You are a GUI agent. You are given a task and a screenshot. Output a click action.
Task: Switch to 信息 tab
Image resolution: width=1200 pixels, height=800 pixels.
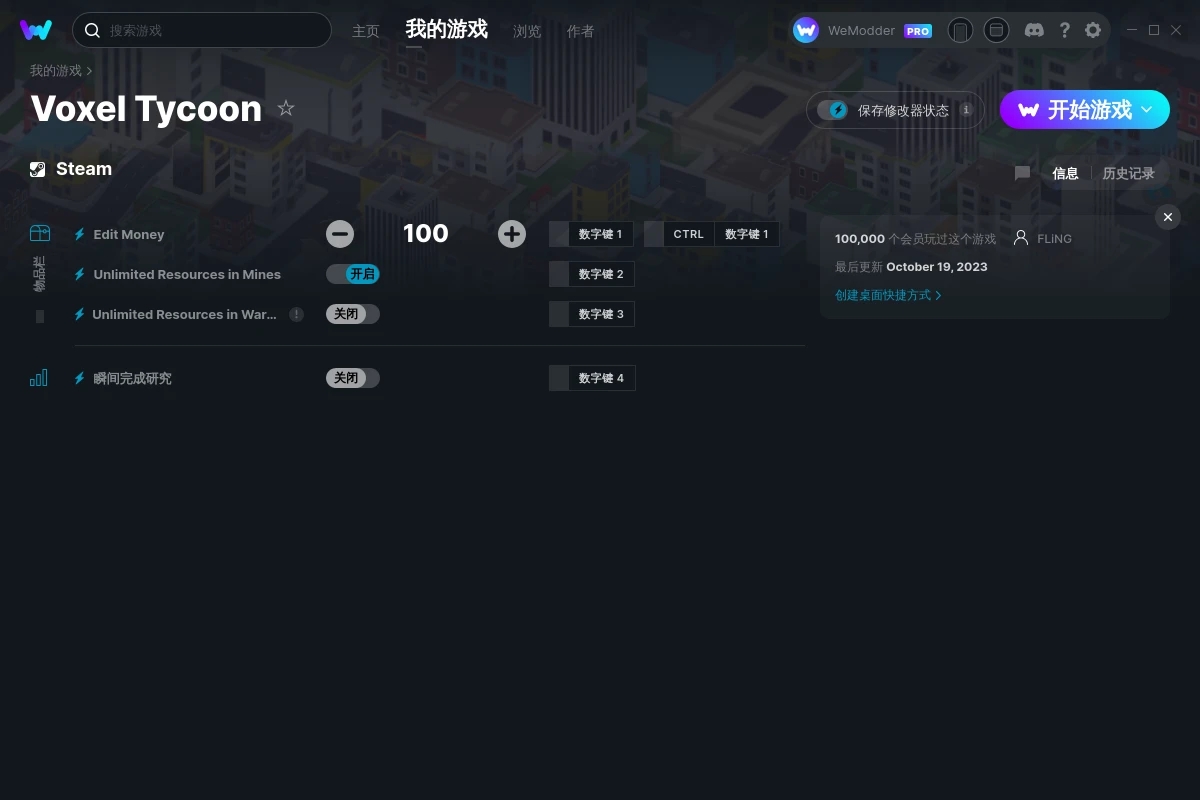[x=1065, y=173]
